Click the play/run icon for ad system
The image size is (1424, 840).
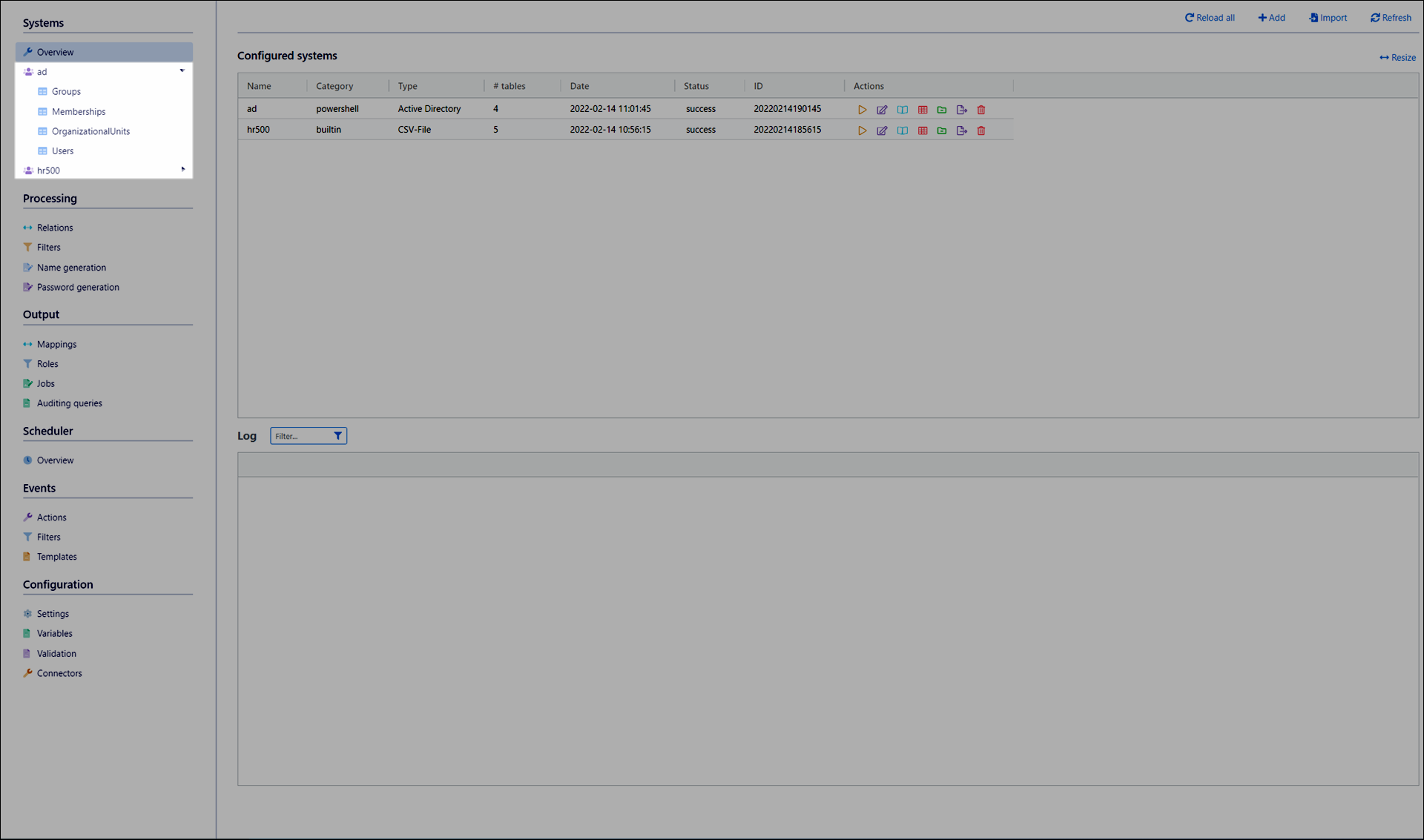[862, 110]
